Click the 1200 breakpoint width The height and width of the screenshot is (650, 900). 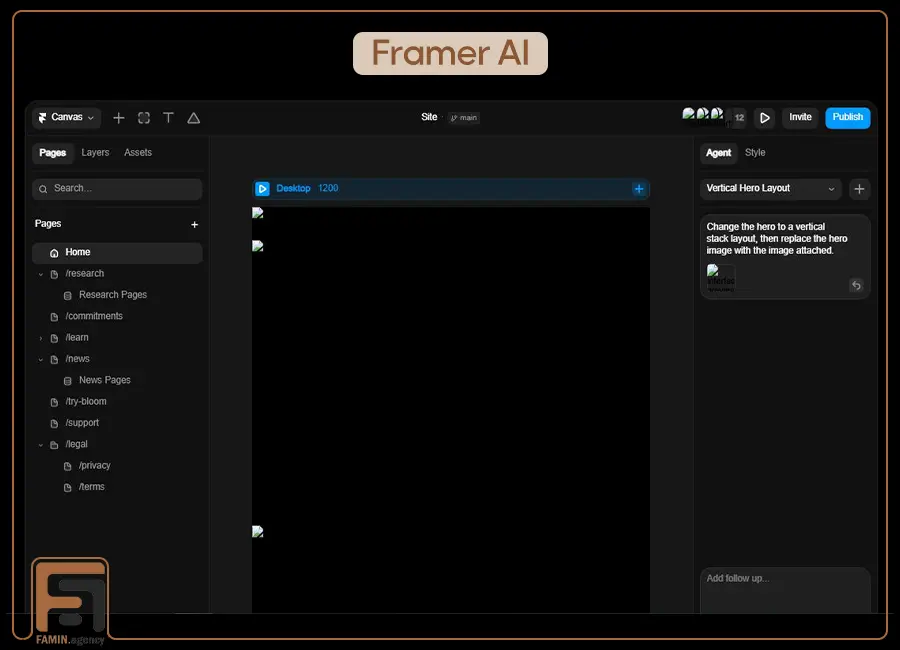click(x=328, y=188)
